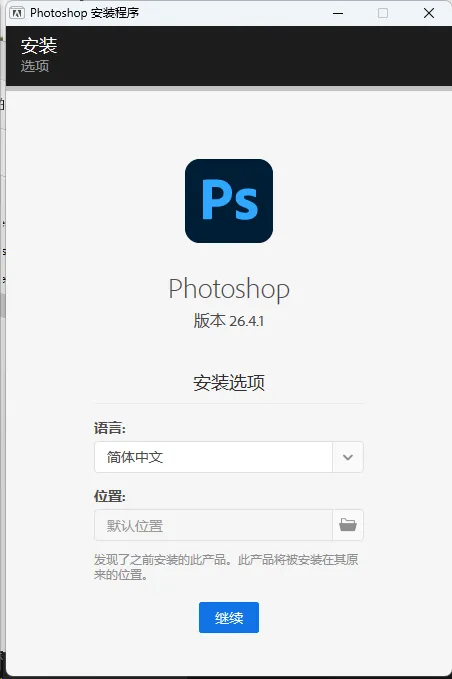Click the 默认位置 location field
This screenshot has width=452, height=679.
213,525
